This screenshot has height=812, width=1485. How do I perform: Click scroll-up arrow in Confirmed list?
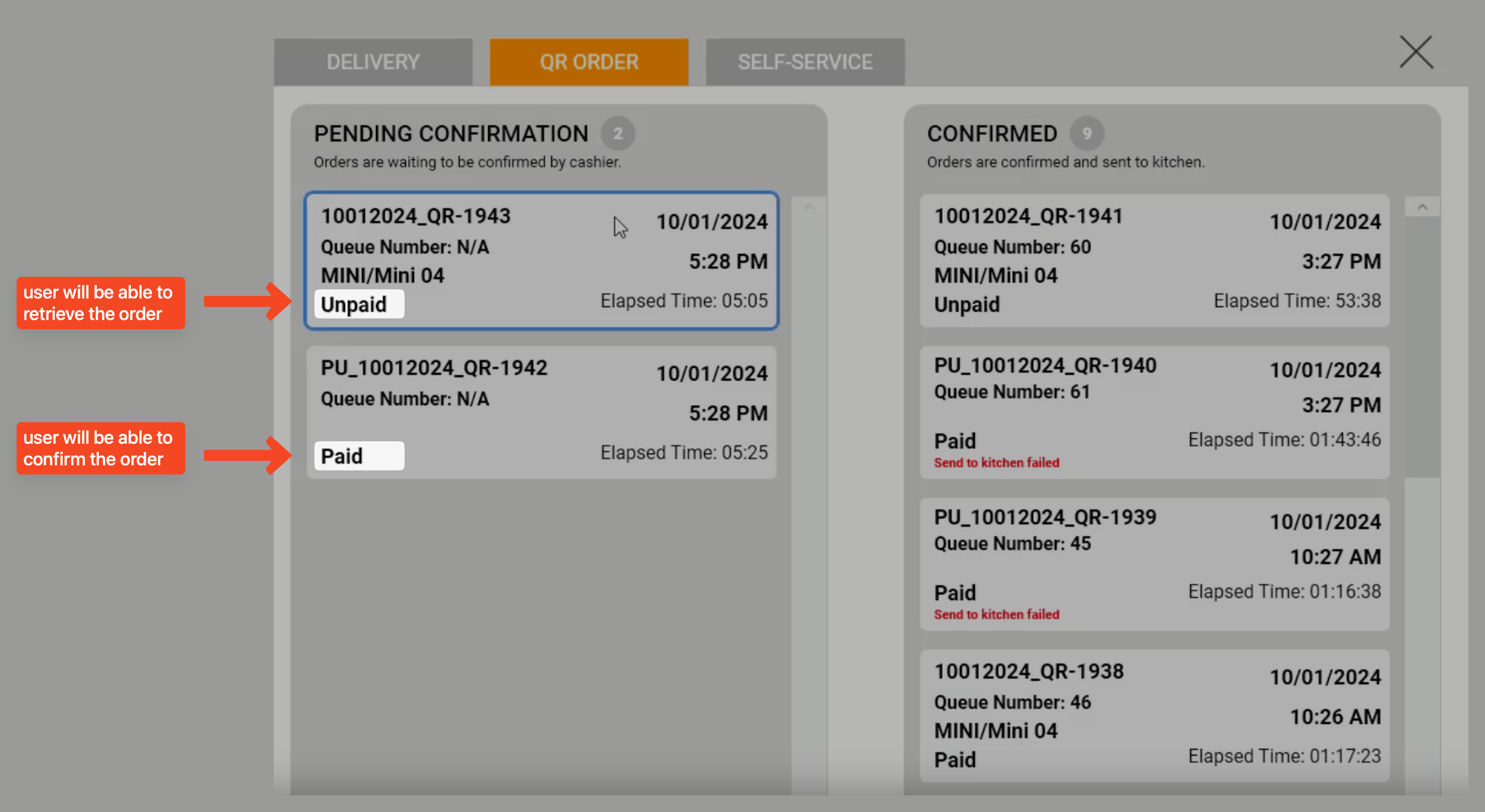1422,207
